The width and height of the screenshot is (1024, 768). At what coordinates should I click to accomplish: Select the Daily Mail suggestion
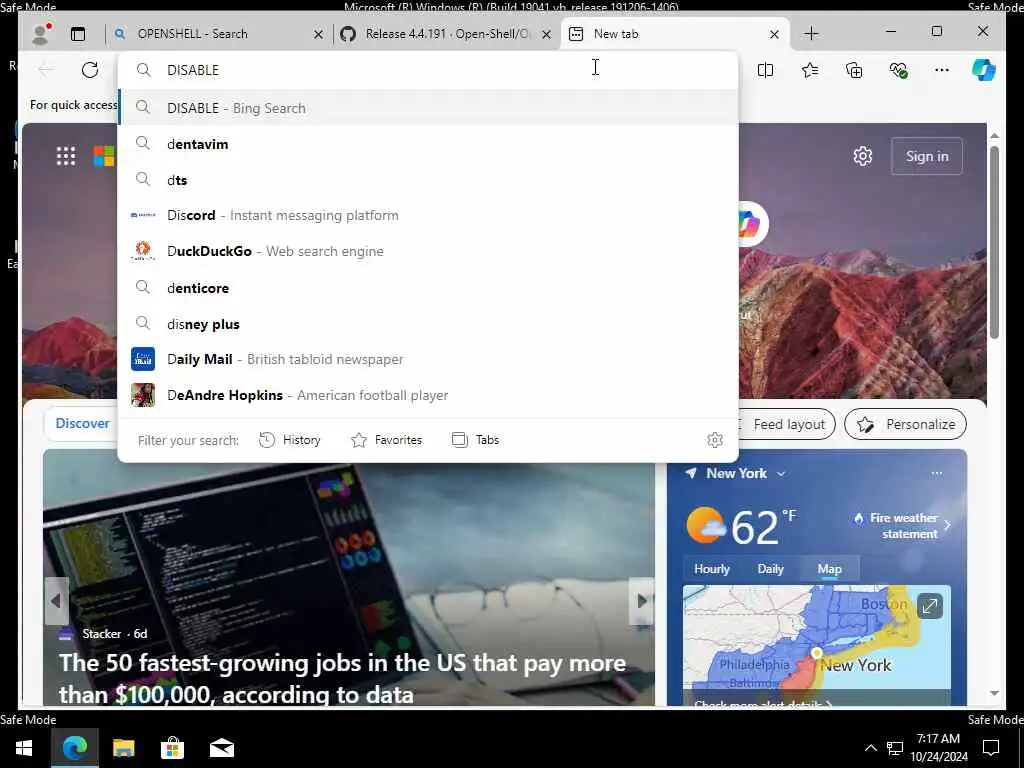[428, 359]
